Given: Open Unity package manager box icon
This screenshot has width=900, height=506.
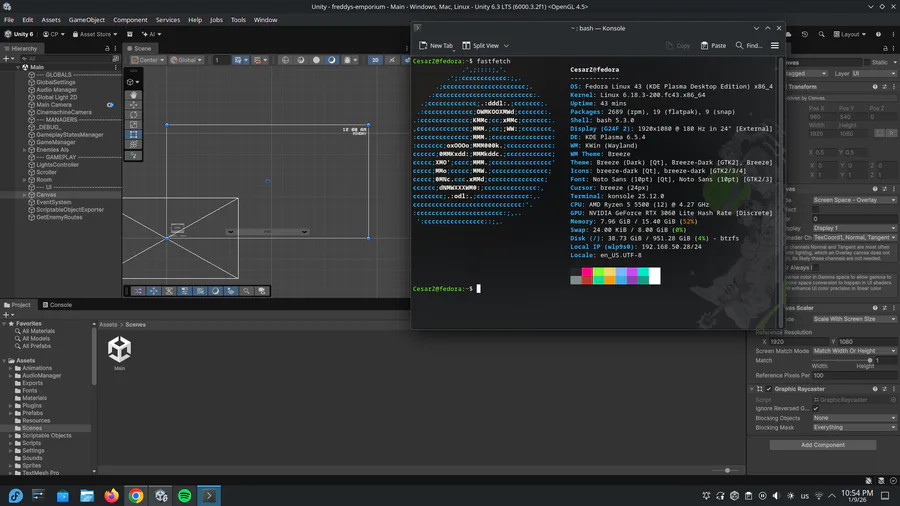Looking at the screenshot, I should [130, 34].
